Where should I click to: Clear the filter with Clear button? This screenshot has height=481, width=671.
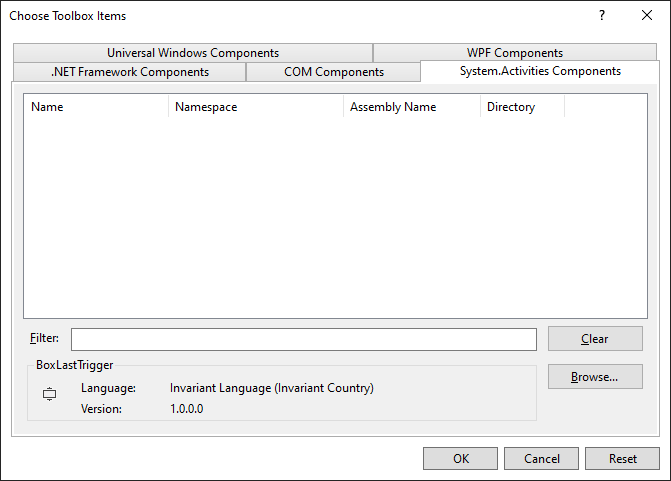point(595,339)
